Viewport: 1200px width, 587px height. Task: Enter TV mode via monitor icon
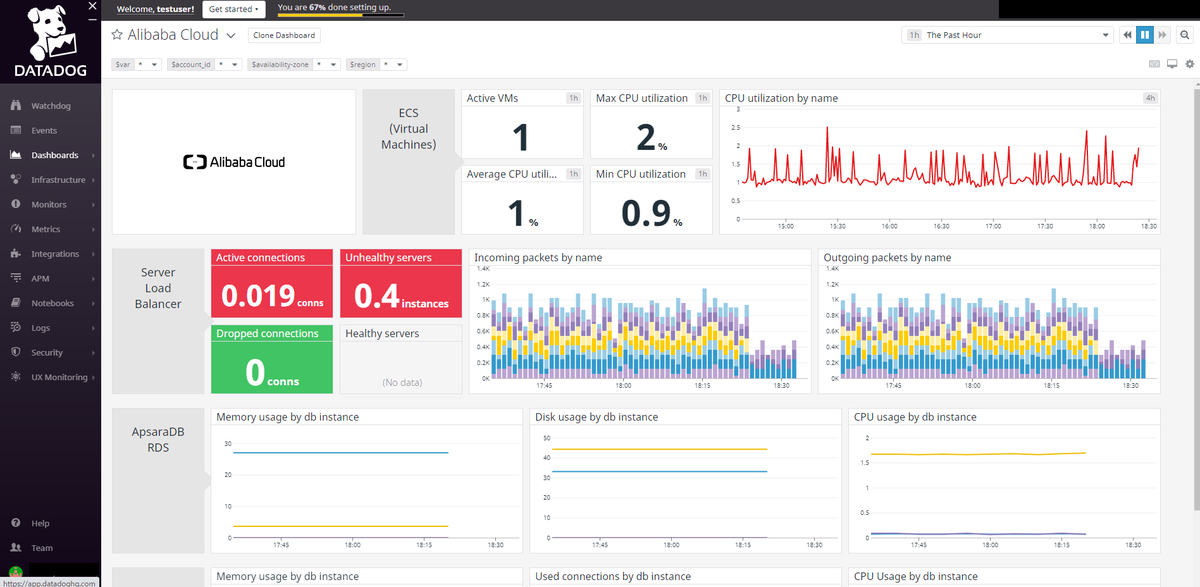point(1172,64)
